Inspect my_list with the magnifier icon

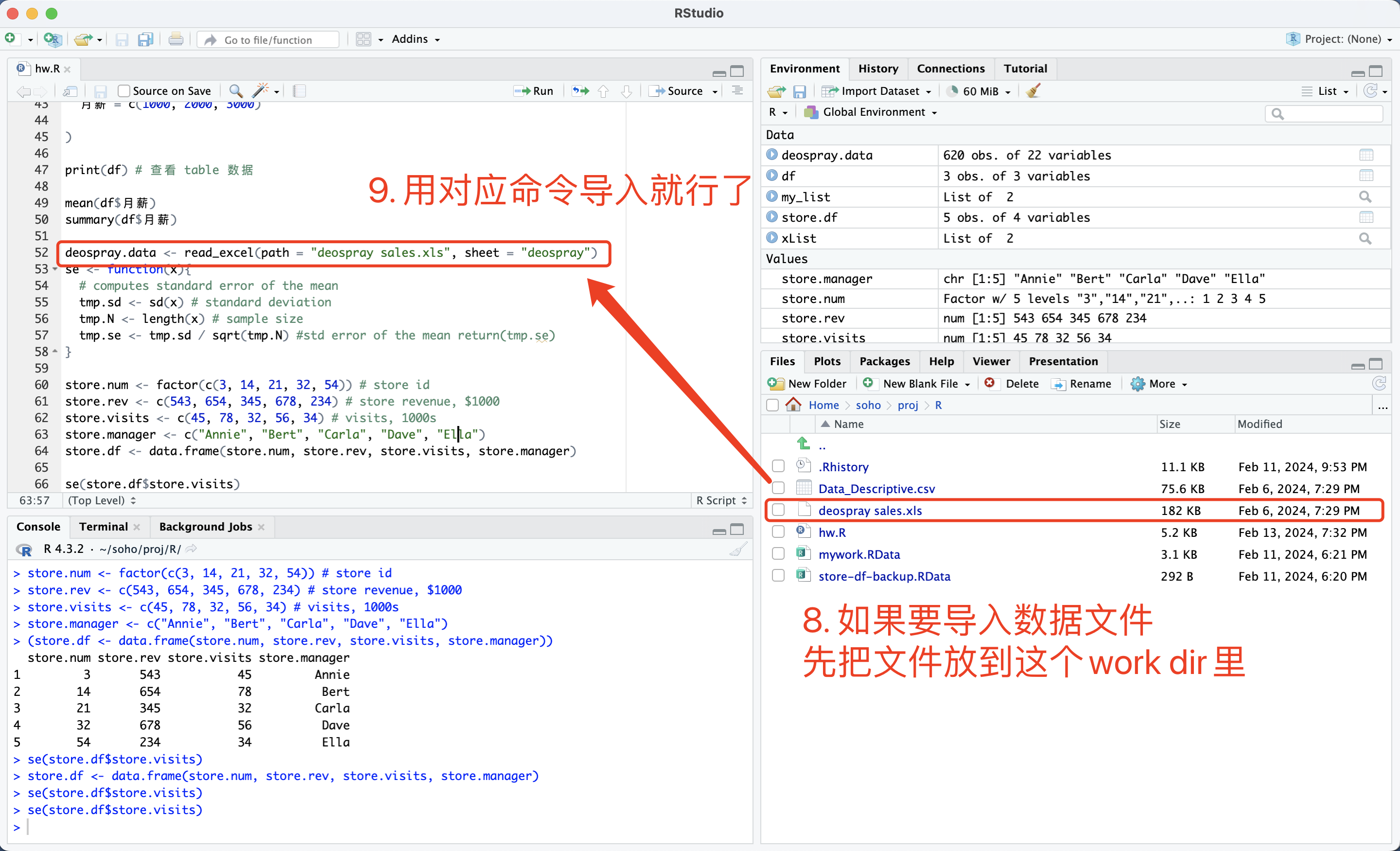pos(1365,196)
